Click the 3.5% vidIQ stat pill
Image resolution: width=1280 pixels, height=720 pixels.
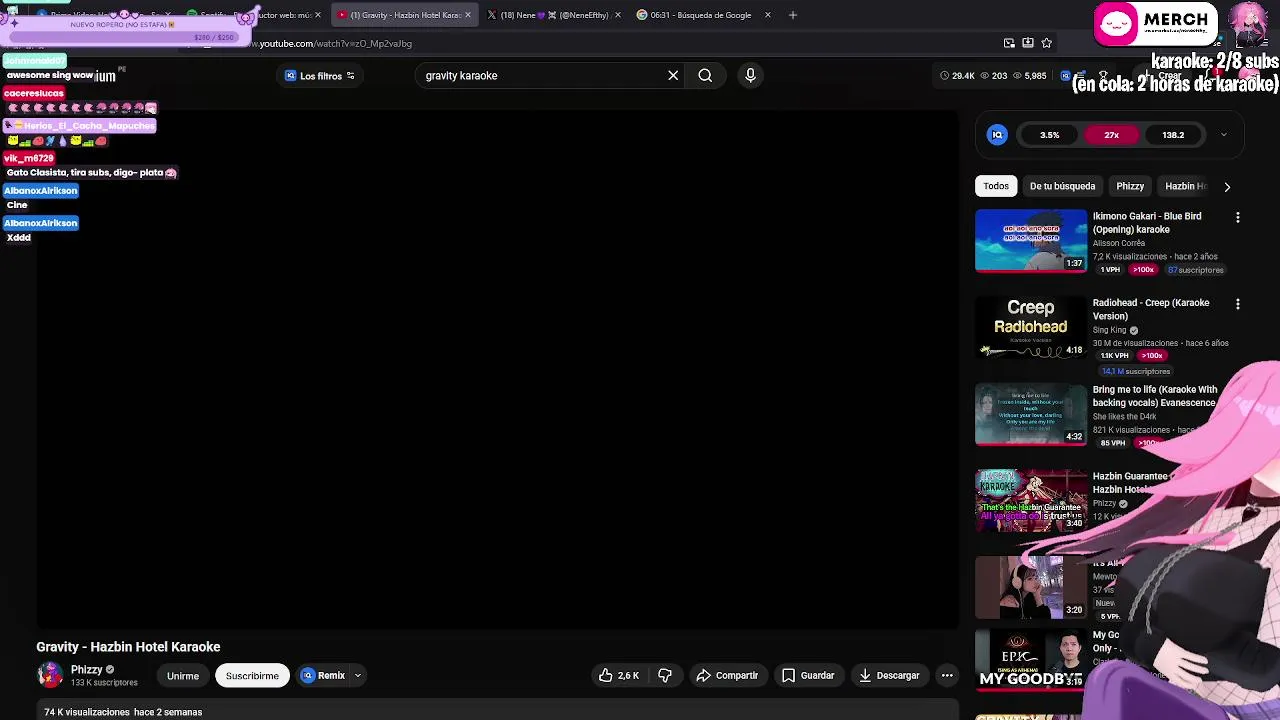tap(1049, 135)
